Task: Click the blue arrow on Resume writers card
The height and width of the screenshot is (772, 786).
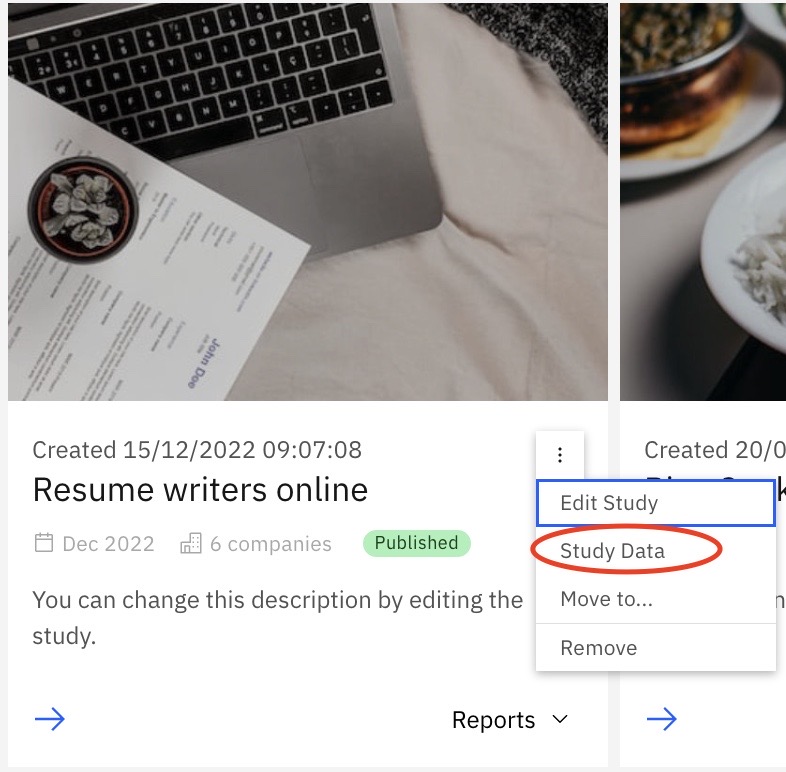Action: point(50,719)
